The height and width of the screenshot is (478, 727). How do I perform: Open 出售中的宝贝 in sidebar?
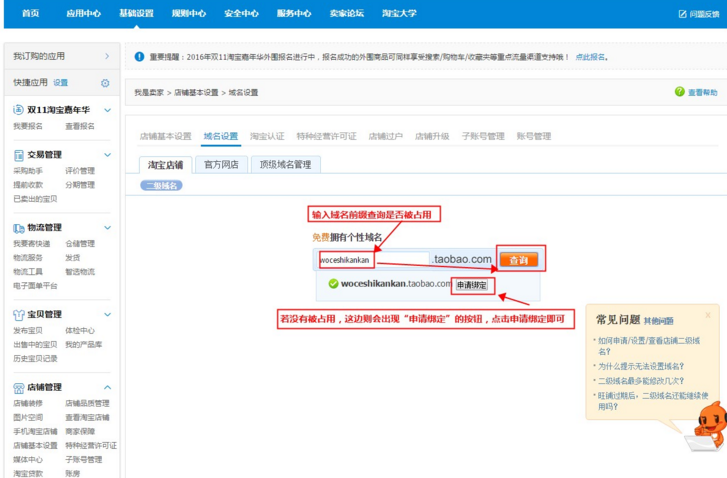tap(35, 344)
